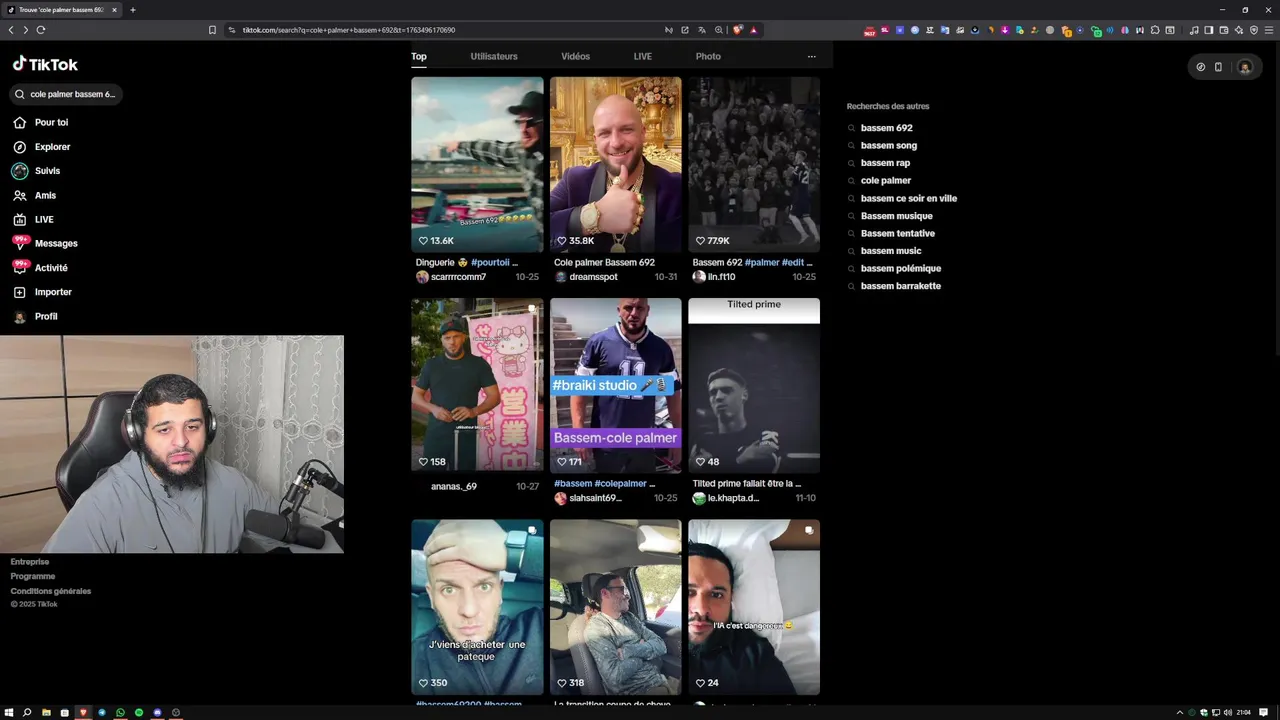Switch to the Utilisateurs tab

pos(494,56)
